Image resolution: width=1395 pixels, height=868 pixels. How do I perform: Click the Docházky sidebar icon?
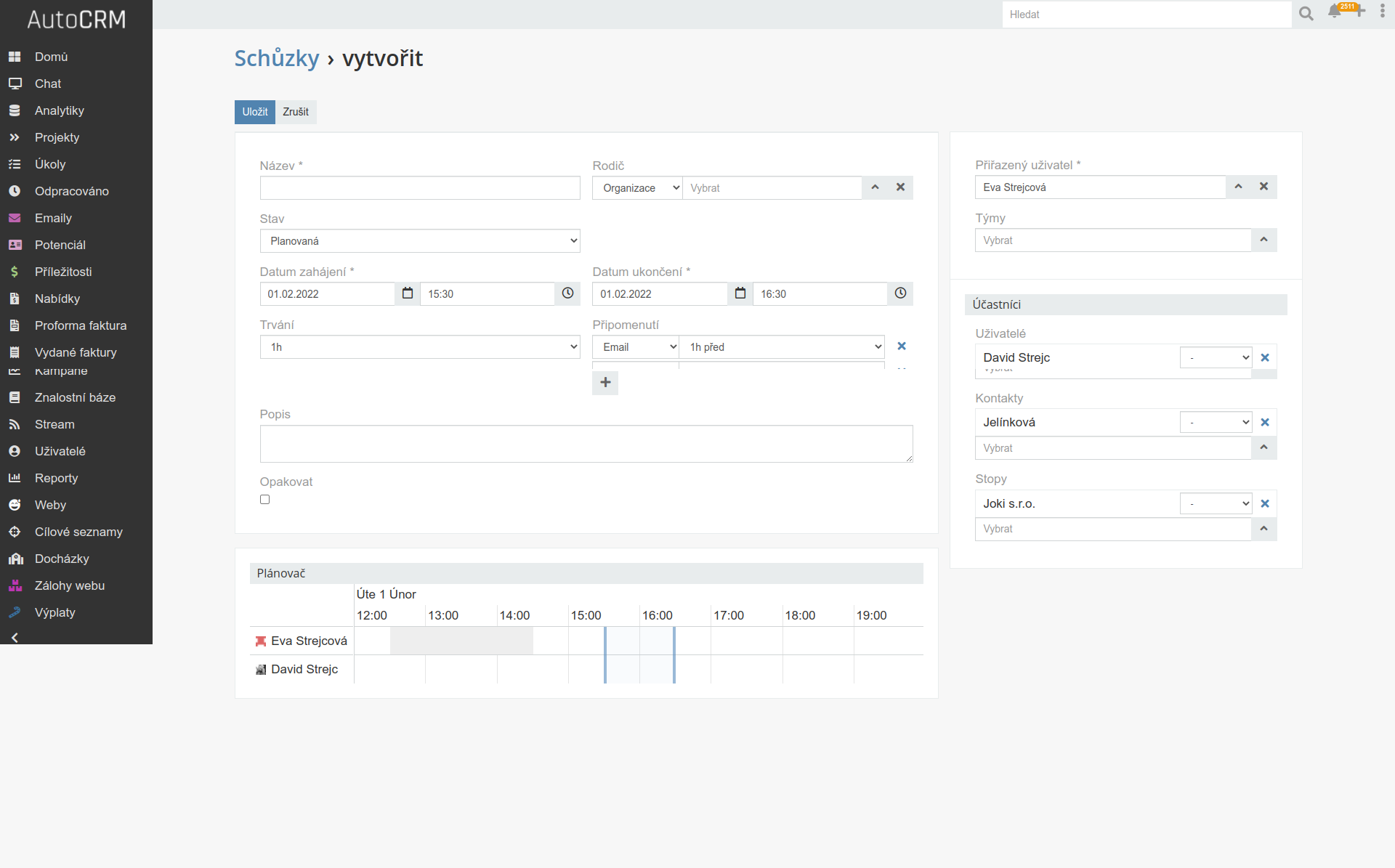tap(15, 558)
